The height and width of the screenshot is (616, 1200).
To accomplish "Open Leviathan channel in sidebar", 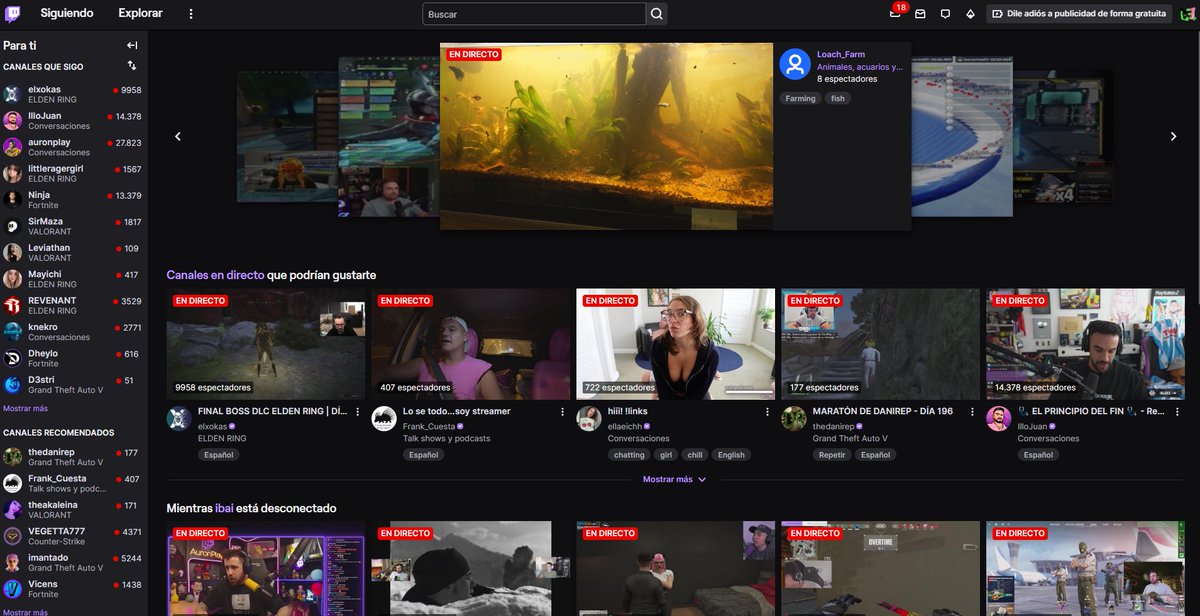I will [74, 253].
